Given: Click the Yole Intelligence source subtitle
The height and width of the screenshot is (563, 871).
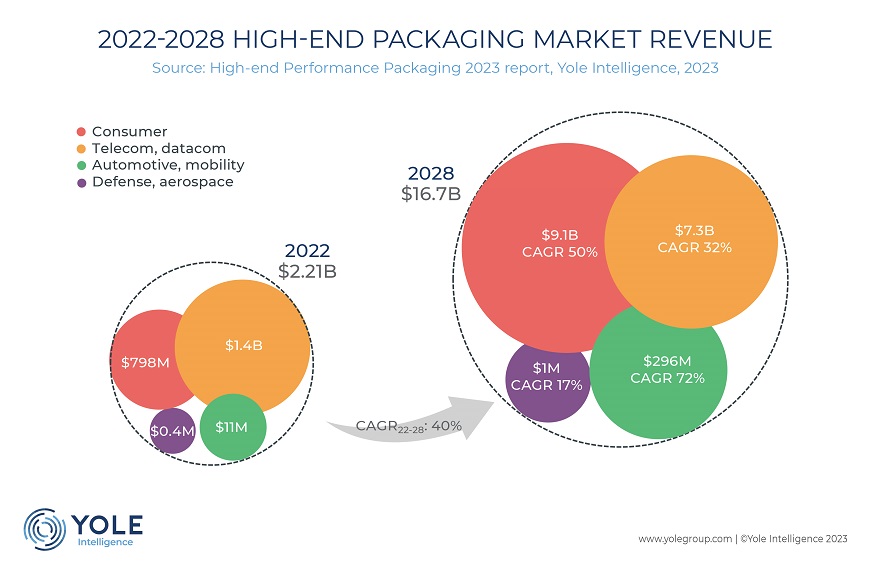Looking at the screenshot, I should 435,68.
